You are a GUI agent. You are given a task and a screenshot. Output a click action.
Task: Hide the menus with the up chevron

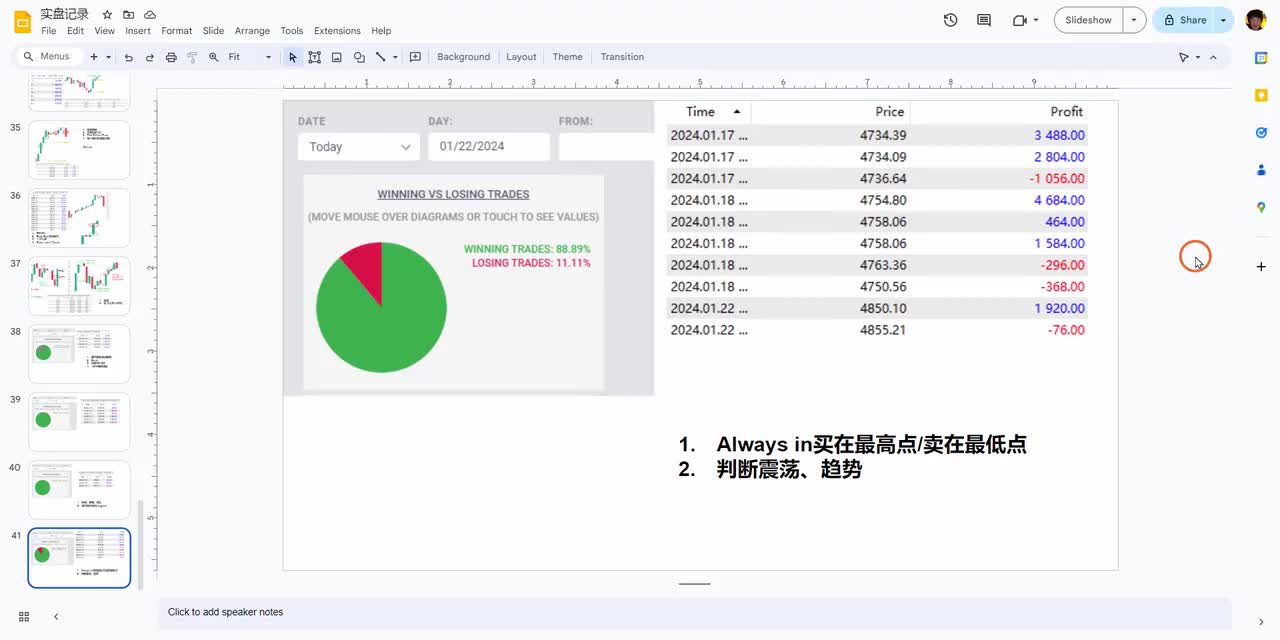[x=1214, y=57]
